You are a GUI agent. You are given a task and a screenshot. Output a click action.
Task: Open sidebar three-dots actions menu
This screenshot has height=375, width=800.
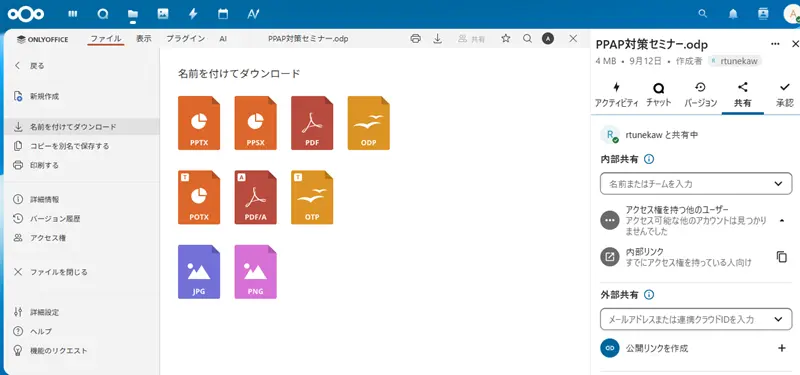click(x=775, y=44)
